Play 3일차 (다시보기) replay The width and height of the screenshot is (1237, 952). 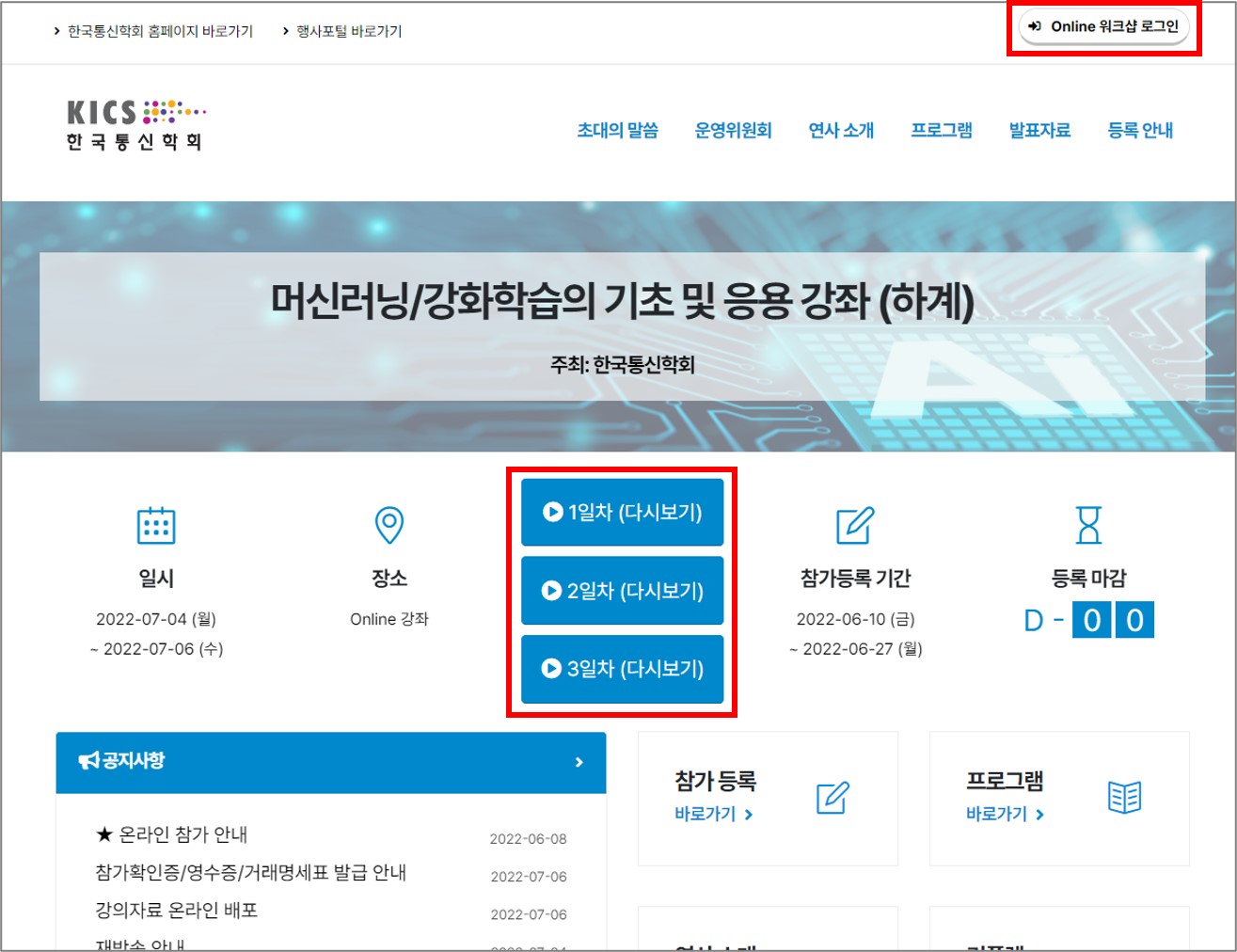[x=623, y=669]
